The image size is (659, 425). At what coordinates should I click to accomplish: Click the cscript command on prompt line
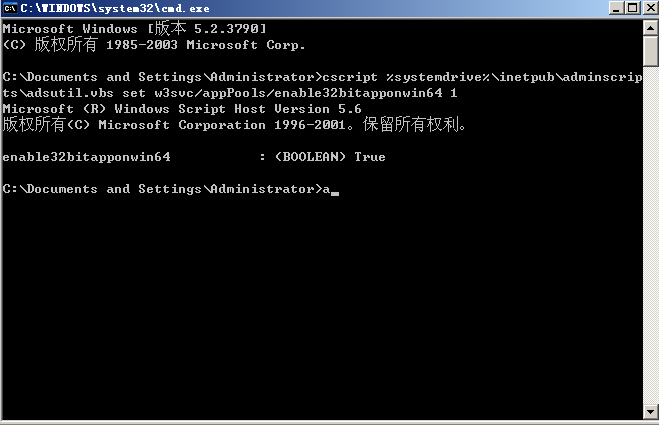(346, 77)
